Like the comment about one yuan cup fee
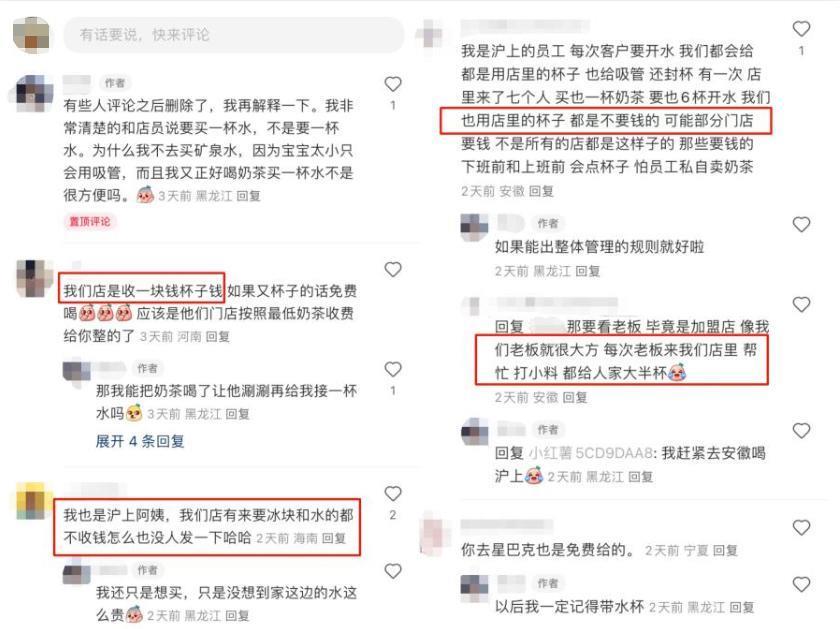The width and height of the screenshot is (840, 629). point(393,269)
